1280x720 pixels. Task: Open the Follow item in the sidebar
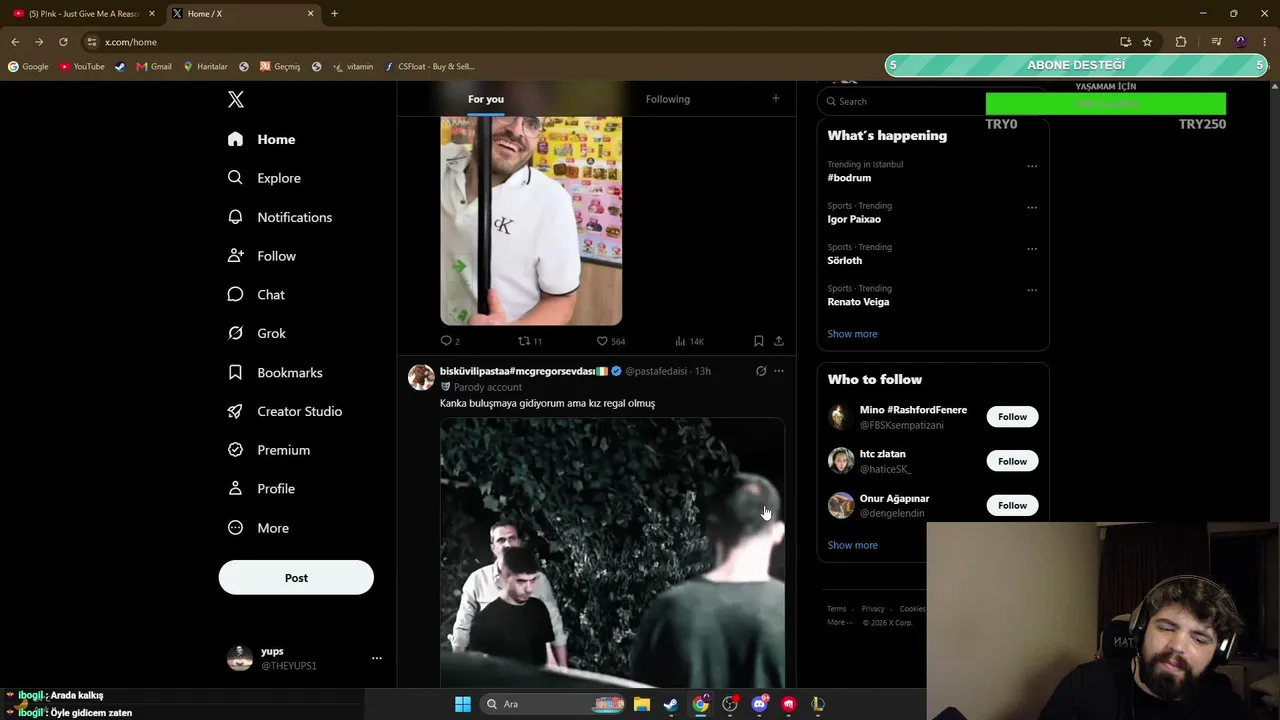(262, 256)
